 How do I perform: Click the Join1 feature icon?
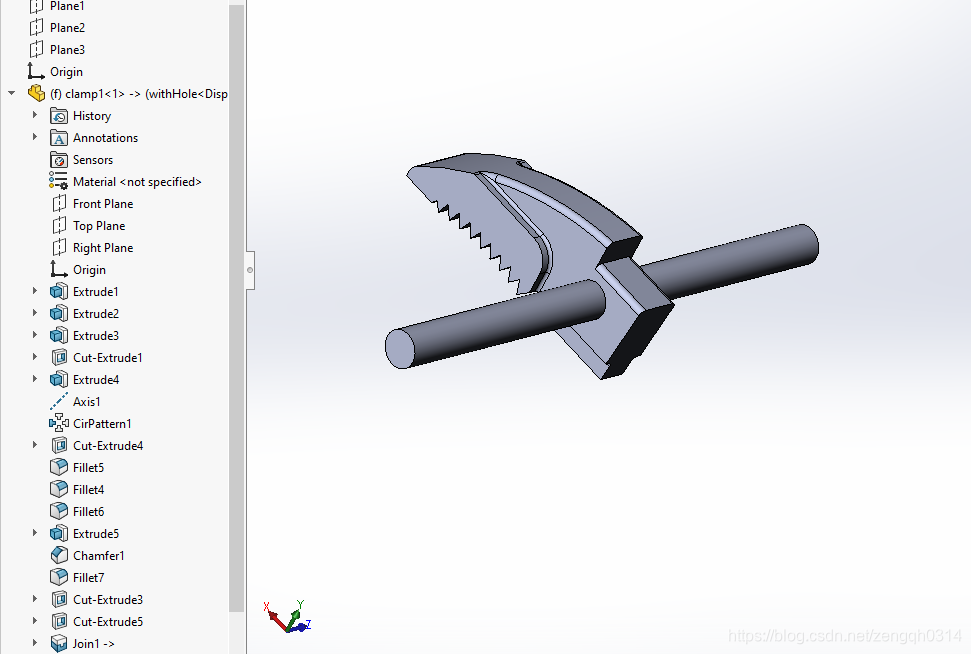(59, 643)
